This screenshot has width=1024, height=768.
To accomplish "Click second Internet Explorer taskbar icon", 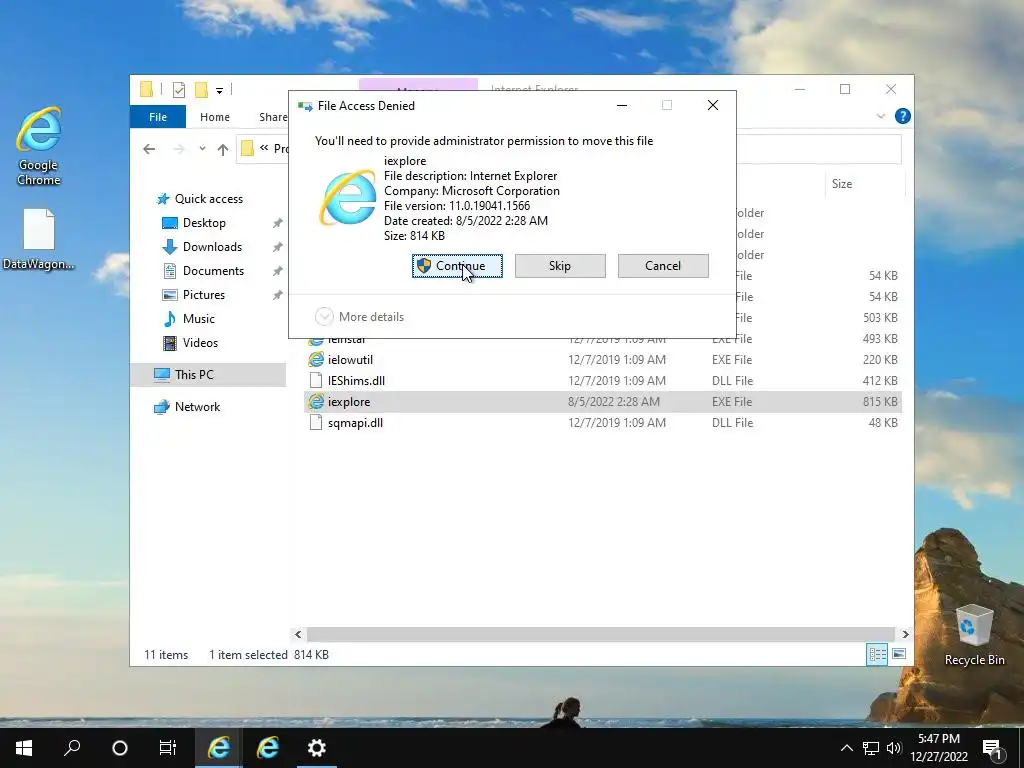I will coord(268,748).
